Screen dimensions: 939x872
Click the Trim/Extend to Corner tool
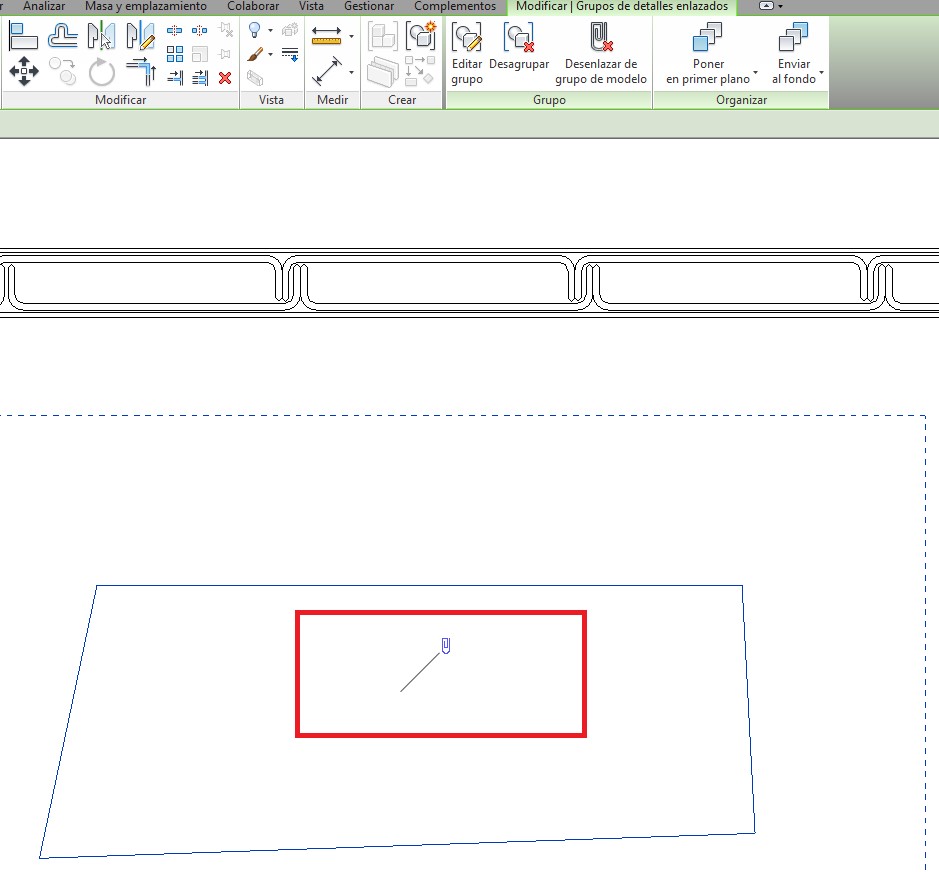141,71
